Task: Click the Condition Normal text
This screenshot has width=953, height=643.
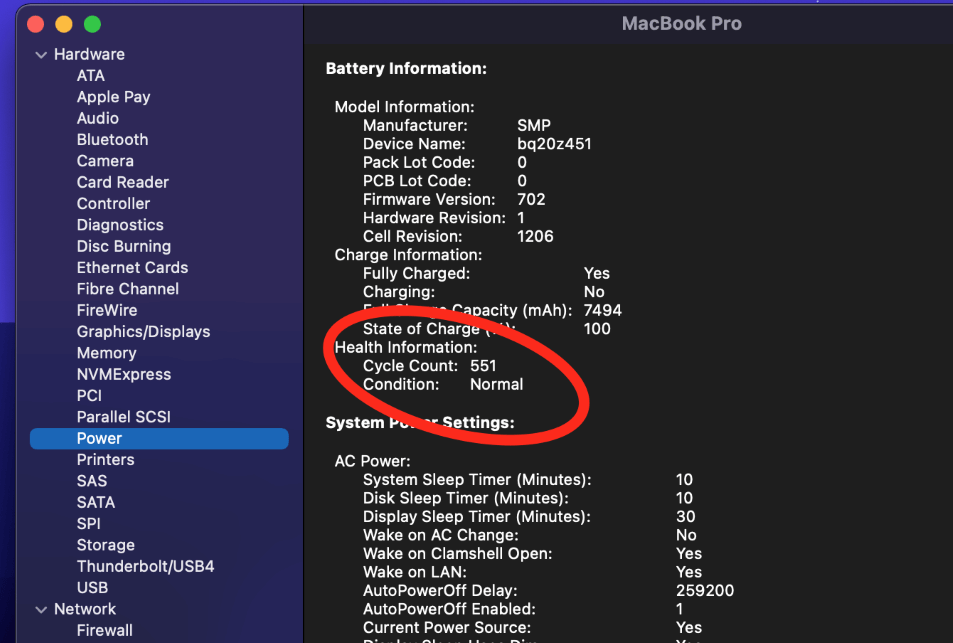Action: [x=496, y=384]
